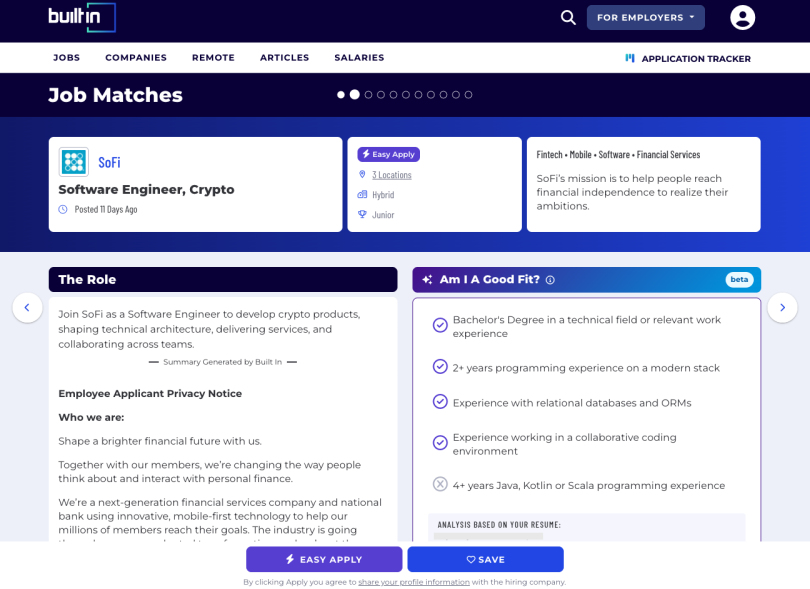810x589 pixels.
Task: Open the SoFi company name link
Action: pyautogui.click(x=110, y=163)
